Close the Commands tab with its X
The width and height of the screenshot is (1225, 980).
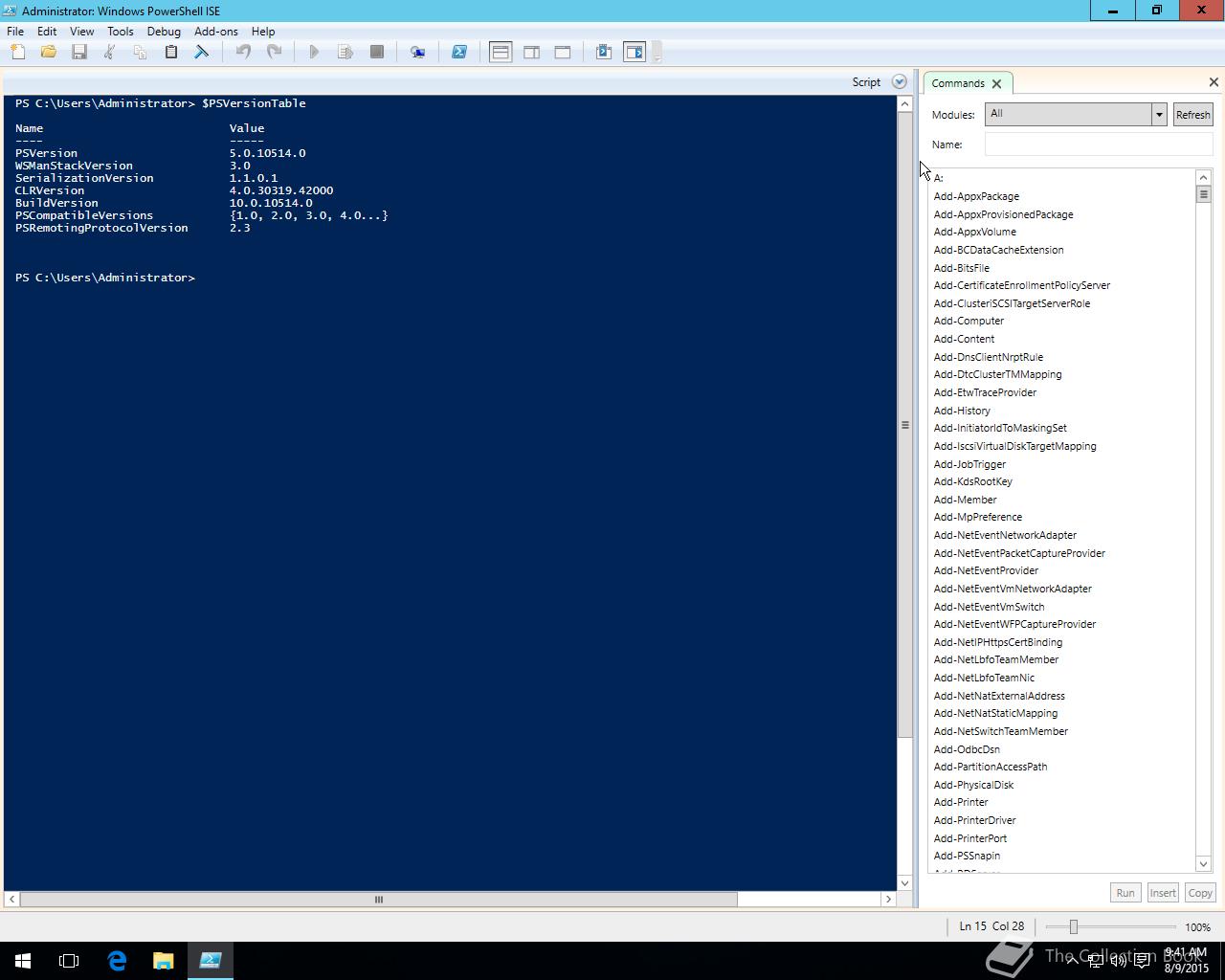point(996,83)
